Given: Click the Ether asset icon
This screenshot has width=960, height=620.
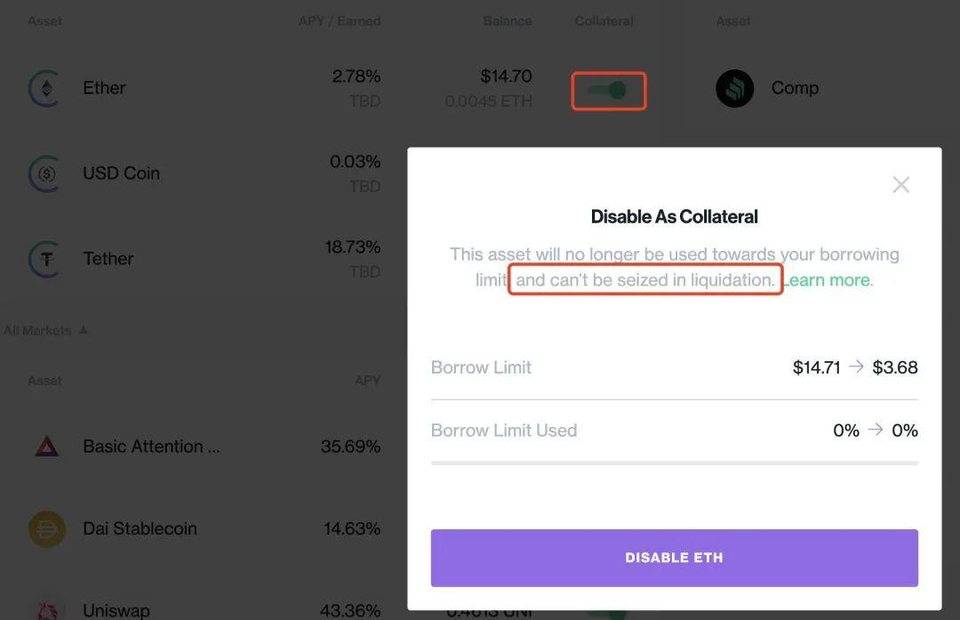Looking at the screenshot, I should pos(45,89).
